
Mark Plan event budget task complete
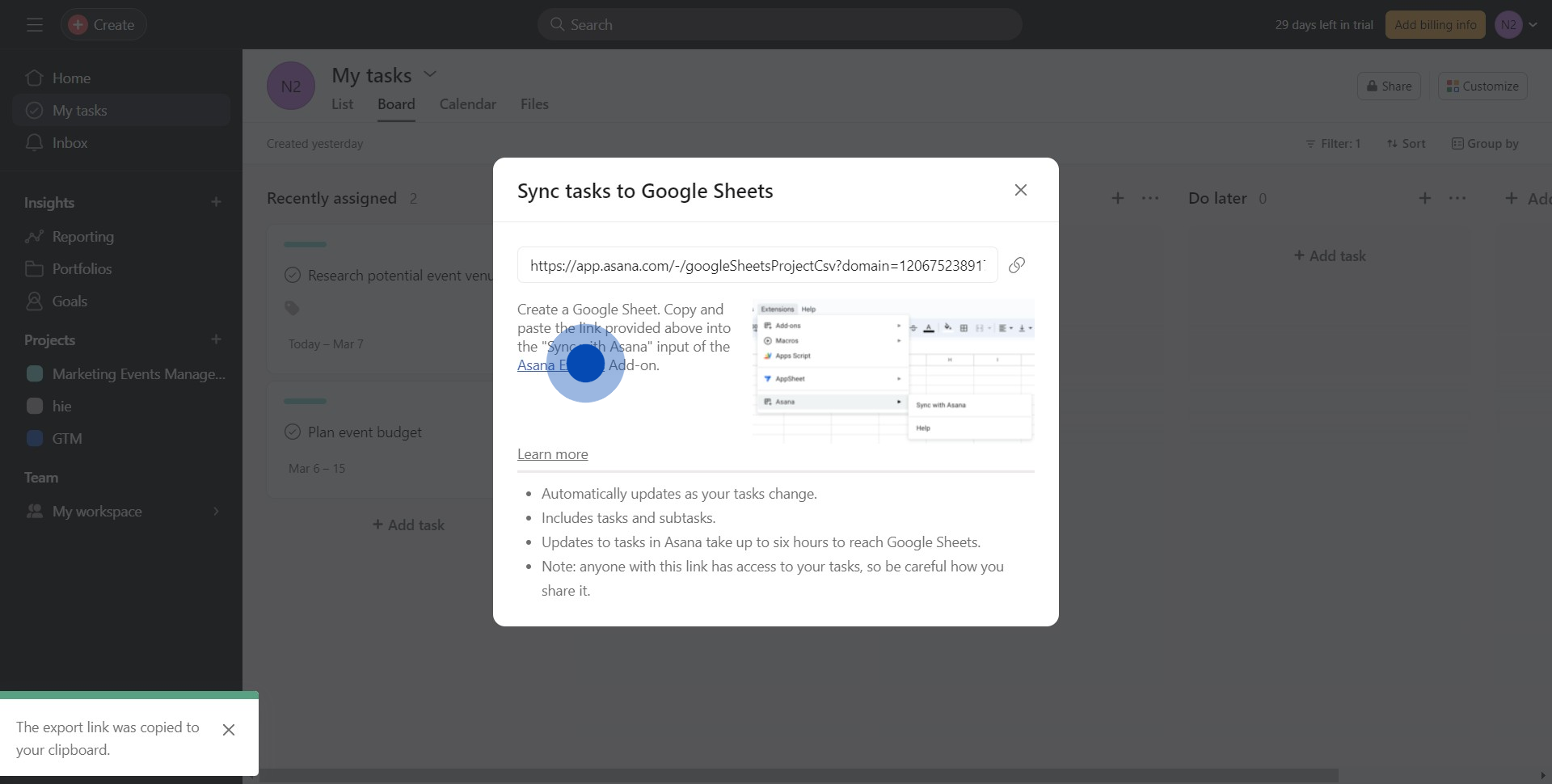pos(293,432)
